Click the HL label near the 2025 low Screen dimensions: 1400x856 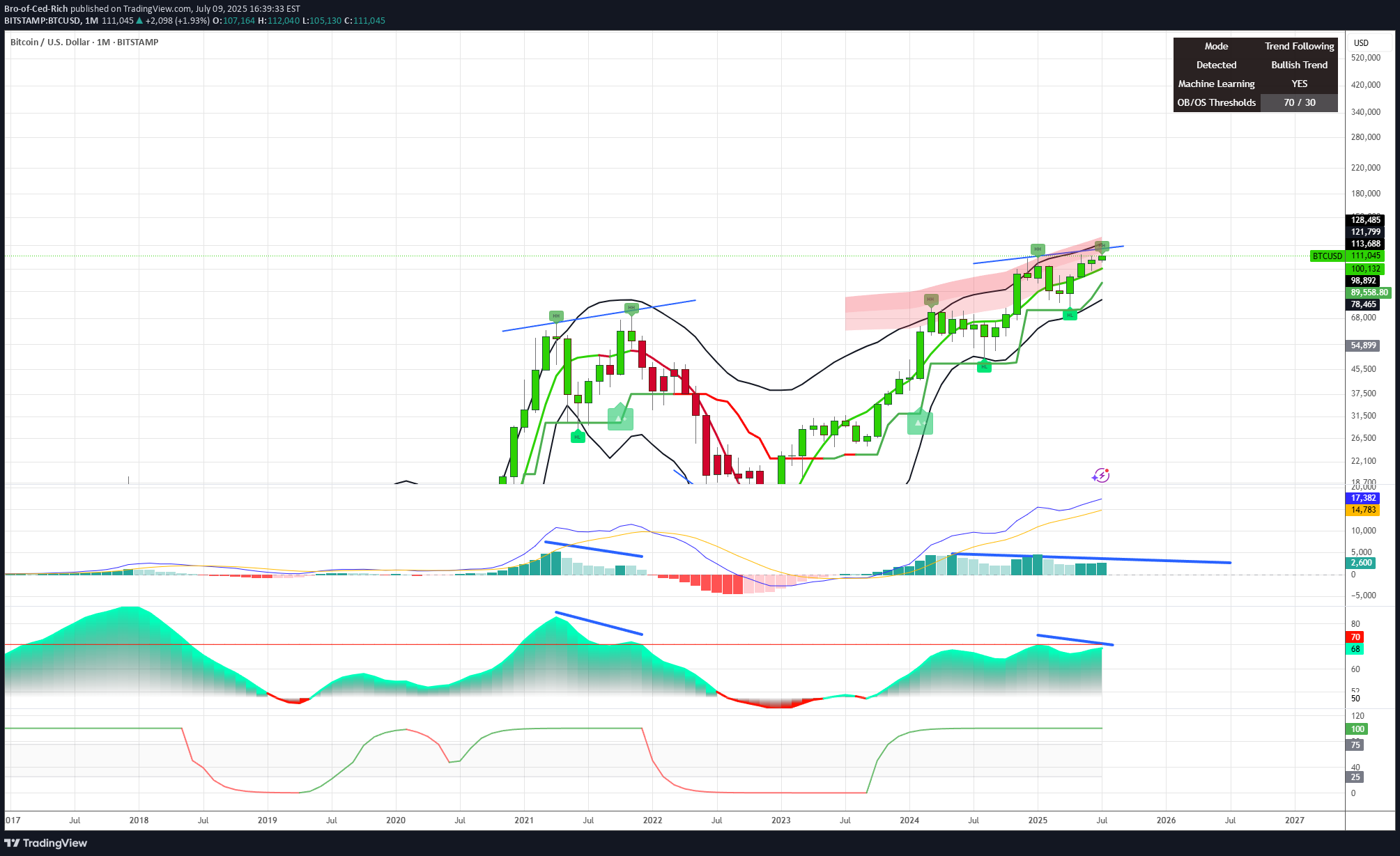click(1070, 315)
